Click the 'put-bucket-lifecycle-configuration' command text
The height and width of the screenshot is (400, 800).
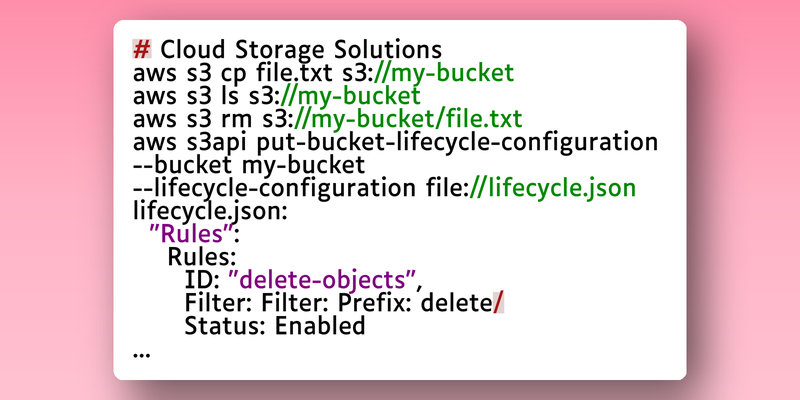[x=457, y=143]
